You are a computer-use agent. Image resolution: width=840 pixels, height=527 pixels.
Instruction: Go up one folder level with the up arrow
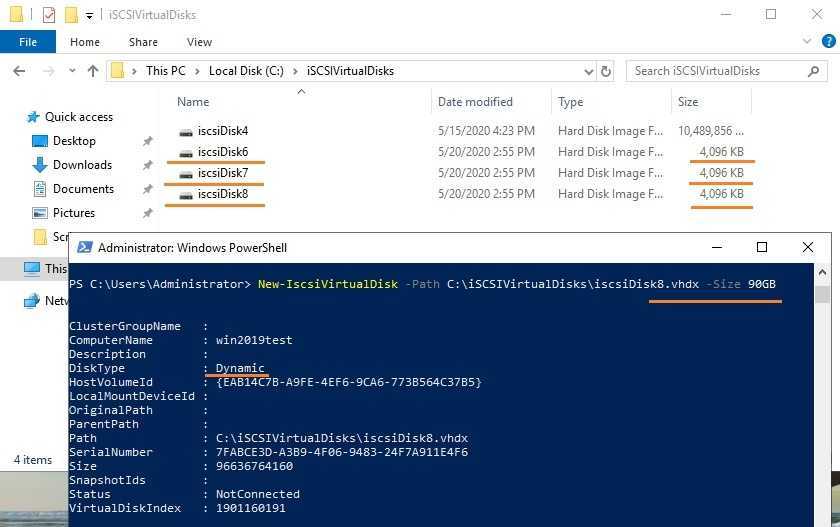point(93,71)
